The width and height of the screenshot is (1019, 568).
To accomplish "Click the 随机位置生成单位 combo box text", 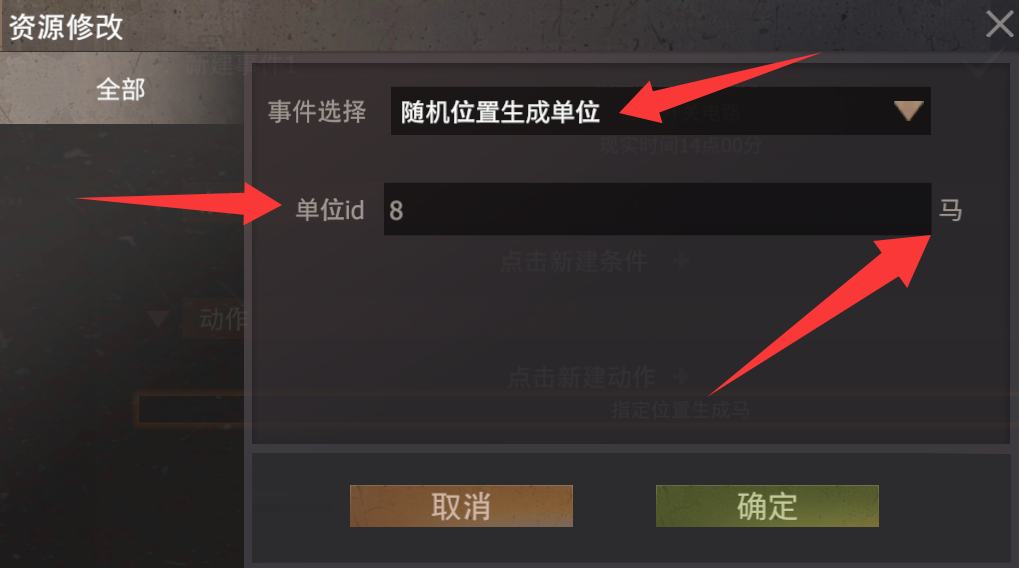I will (x=500, y=112).
